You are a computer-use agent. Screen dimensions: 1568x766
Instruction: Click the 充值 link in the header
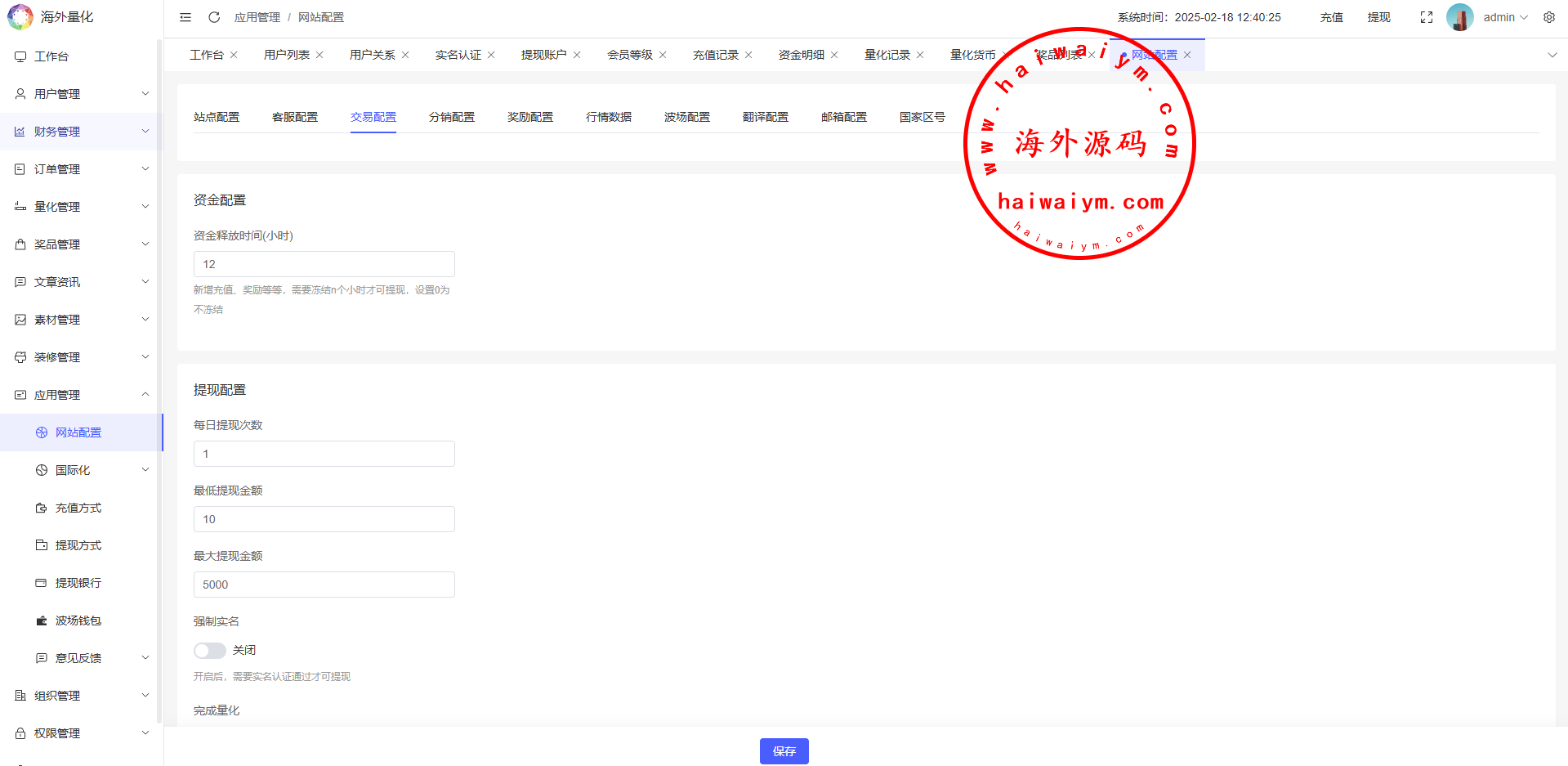(x=1331, y=17)
